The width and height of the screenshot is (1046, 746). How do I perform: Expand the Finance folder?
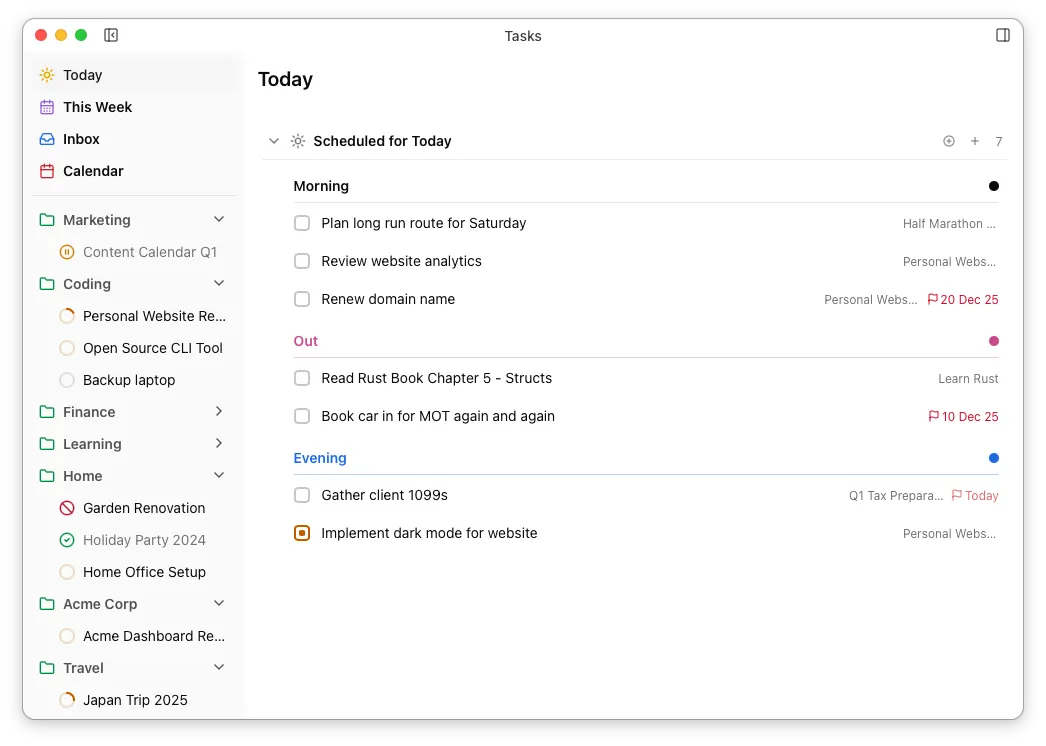click(x=219, y=412)
